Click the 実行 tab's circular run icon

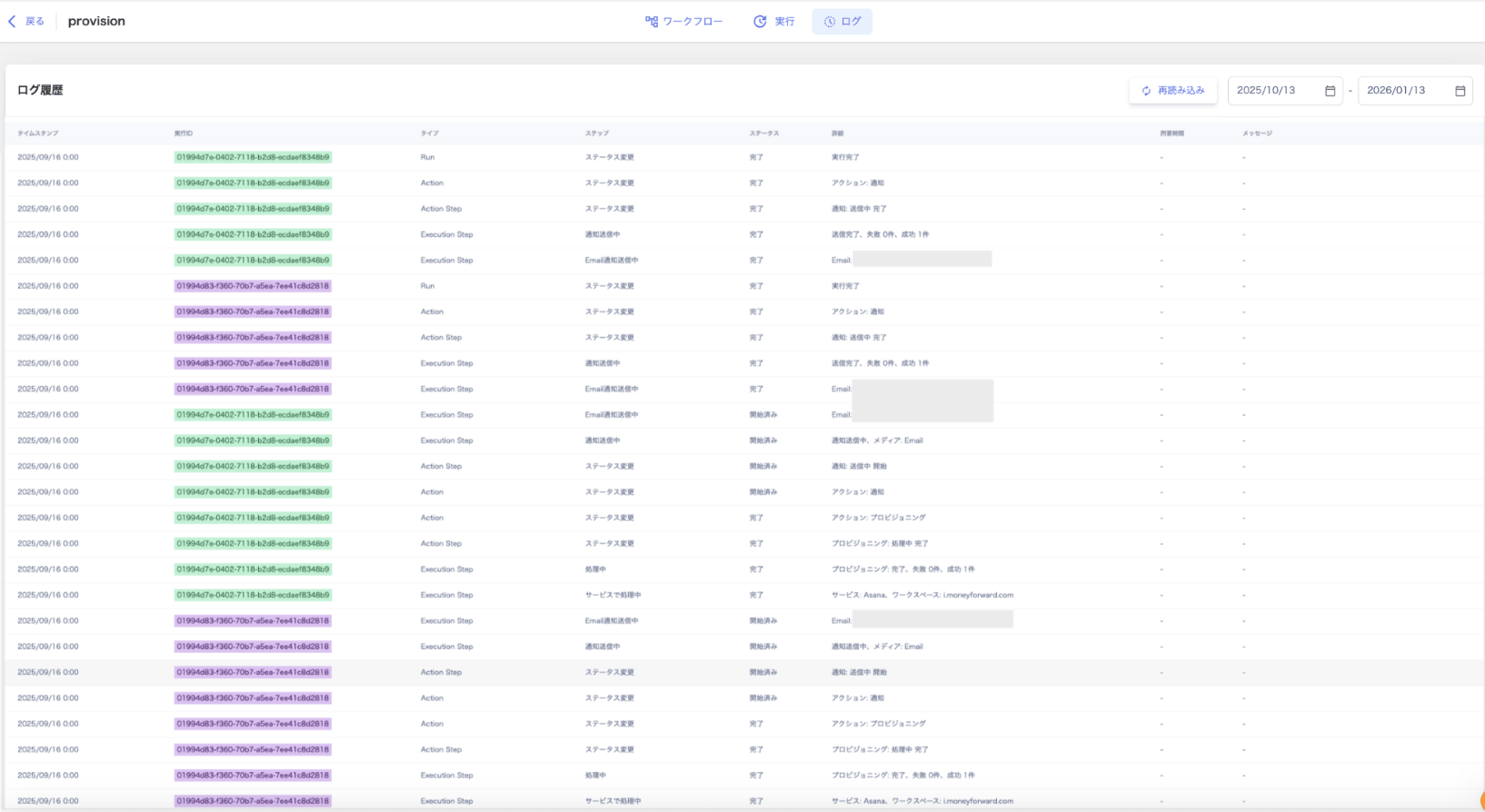(760, 21)
